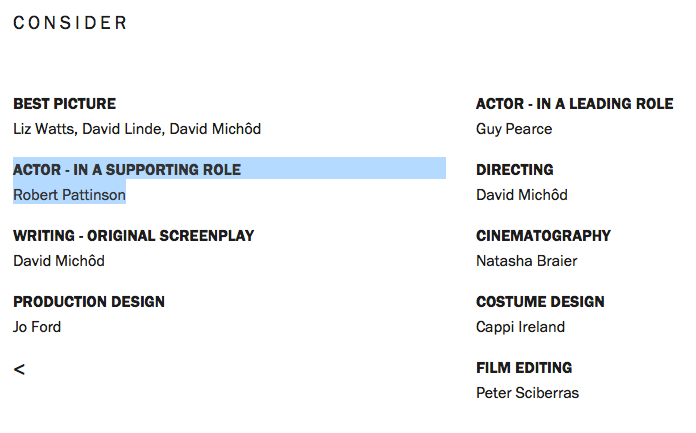Click the DIRECTING category heading
The width and height of the screenshot is (696, 433).
click(x=515, y=170)
